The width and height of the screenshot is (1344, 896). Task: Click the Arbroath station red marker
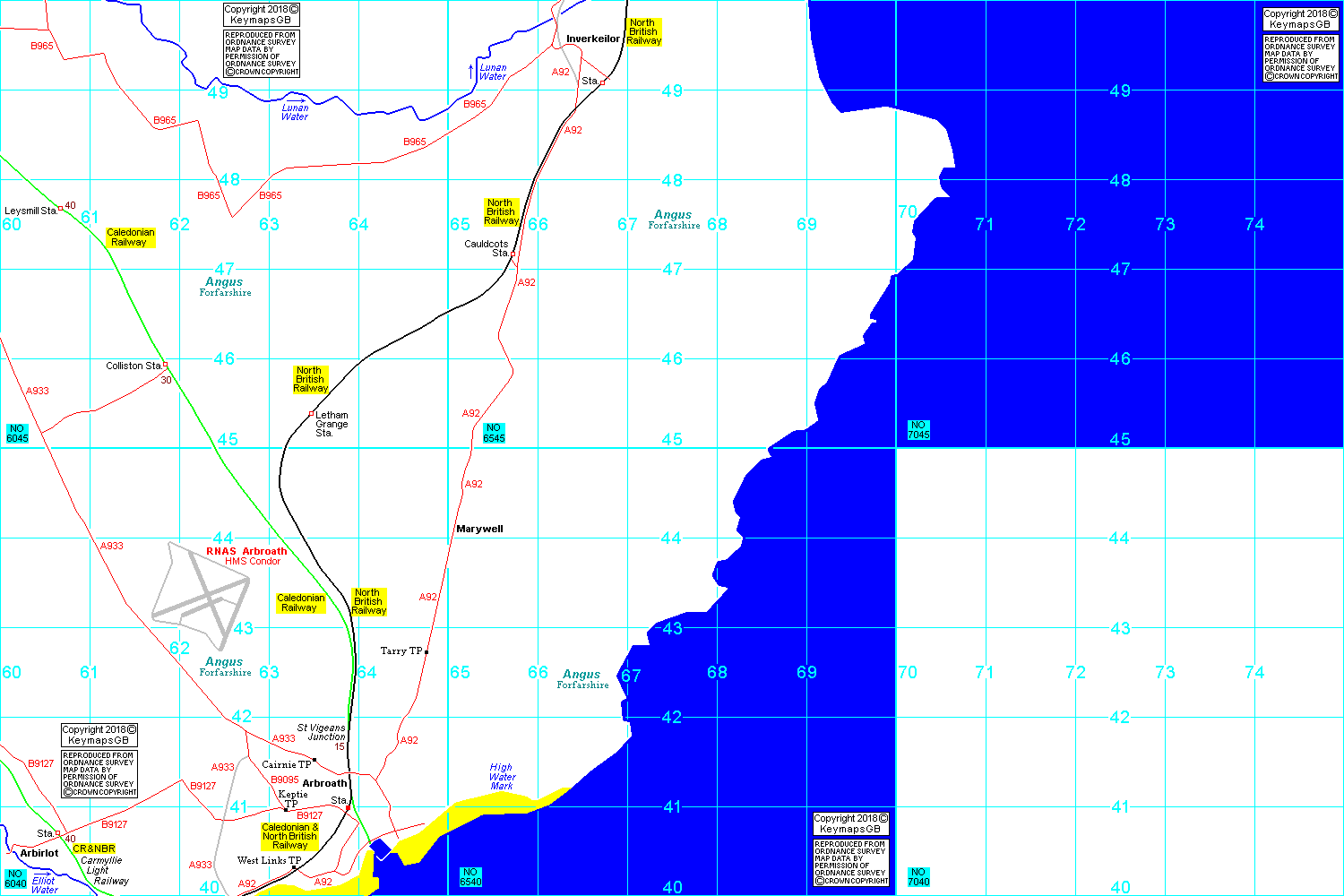pos(348,807)
